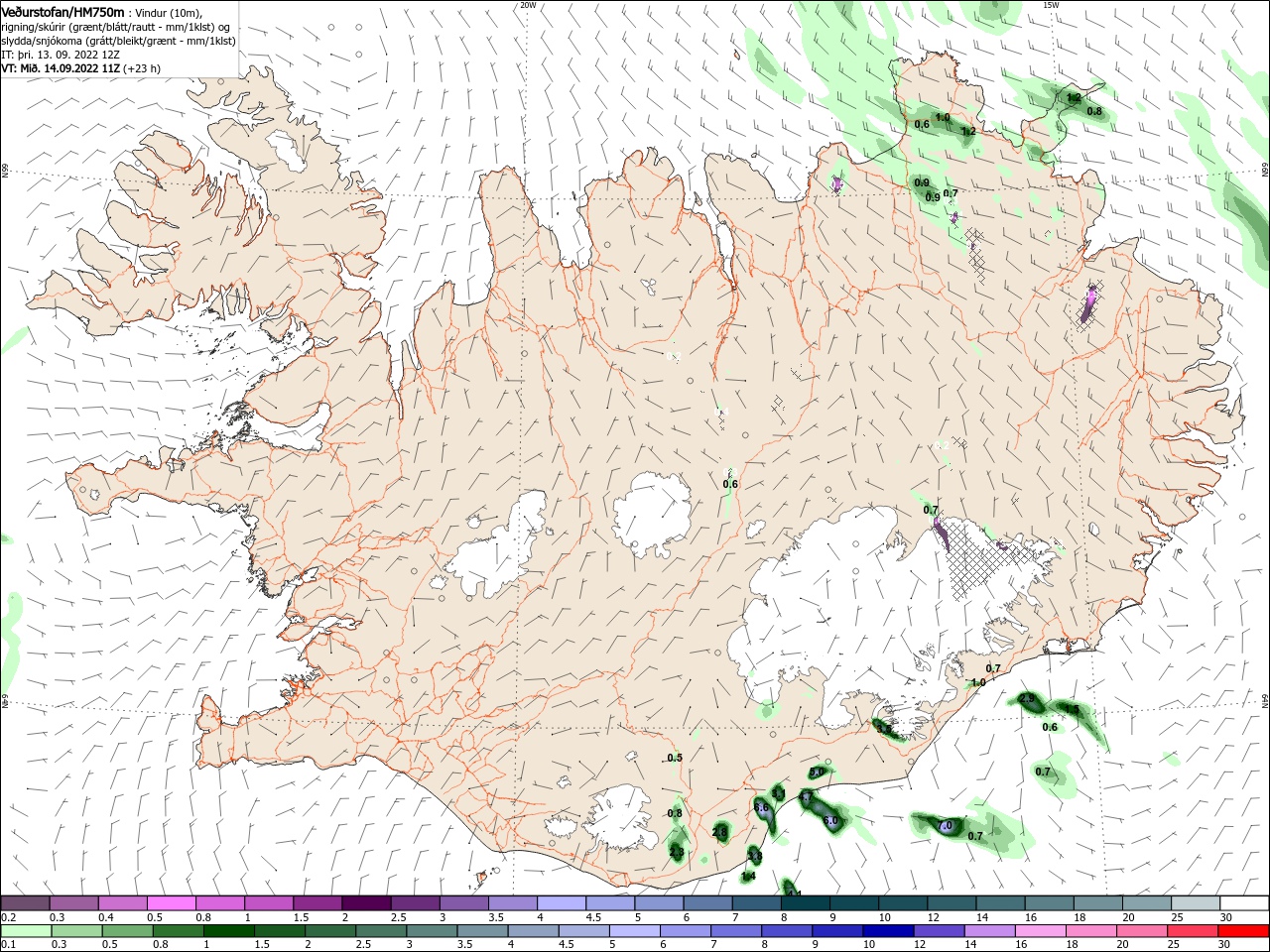Click the 'VT: Mið. 14.09.2022 11Z (+23 h)' line
The image size is (1270, 952).
tap(80, 68)
